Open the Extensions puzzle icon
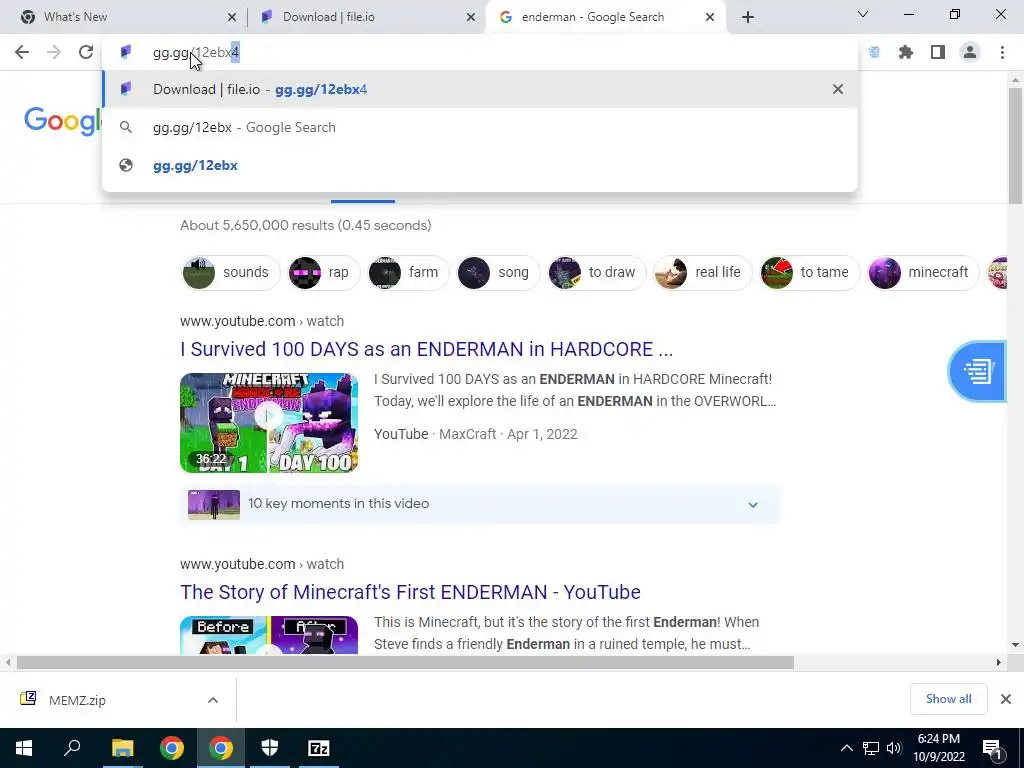The width and height of the screenshot is (1024, 768). coord(905,52)
